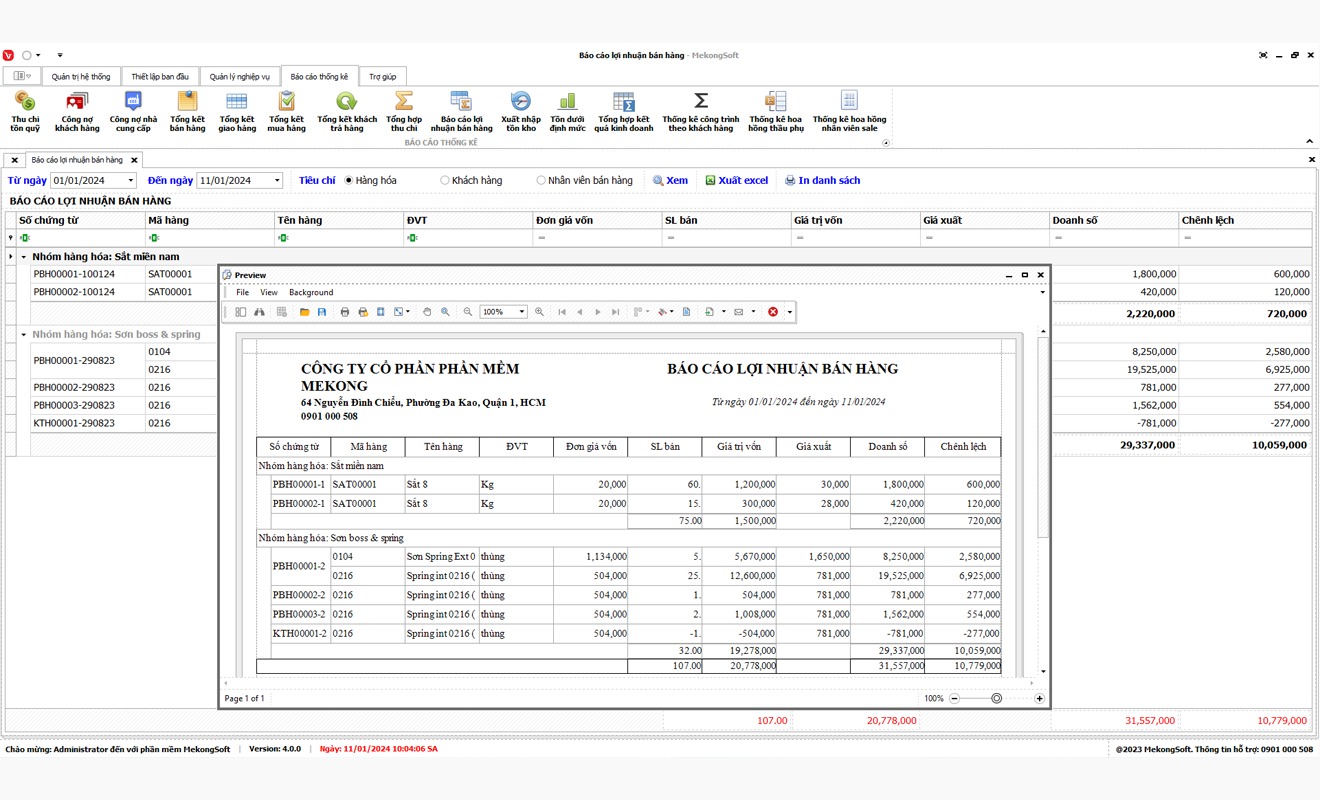Open Thống kê hoa hồng thầu phụ
This screenshot has height=800, width=1320.
(776, 112)
